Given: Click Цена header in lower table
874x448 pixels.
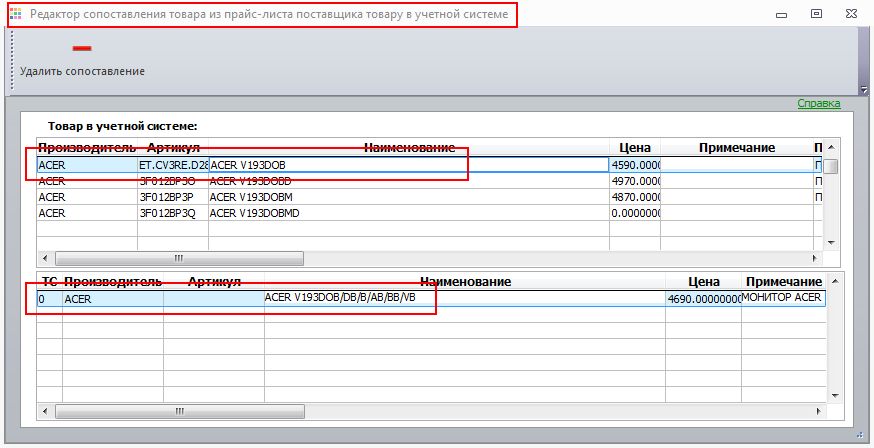Looking at the screenshot, I should click(703, 282).
